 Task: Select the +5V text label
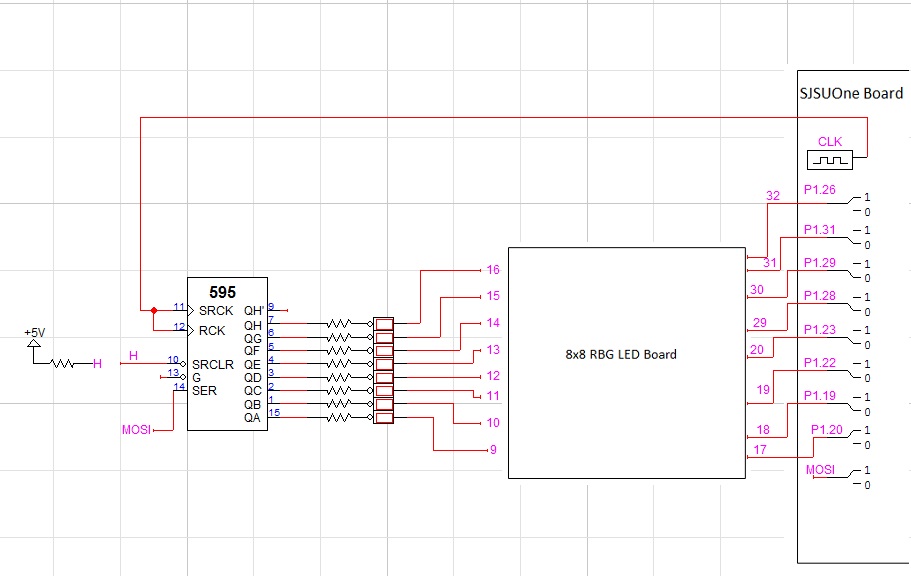[35, 332]
